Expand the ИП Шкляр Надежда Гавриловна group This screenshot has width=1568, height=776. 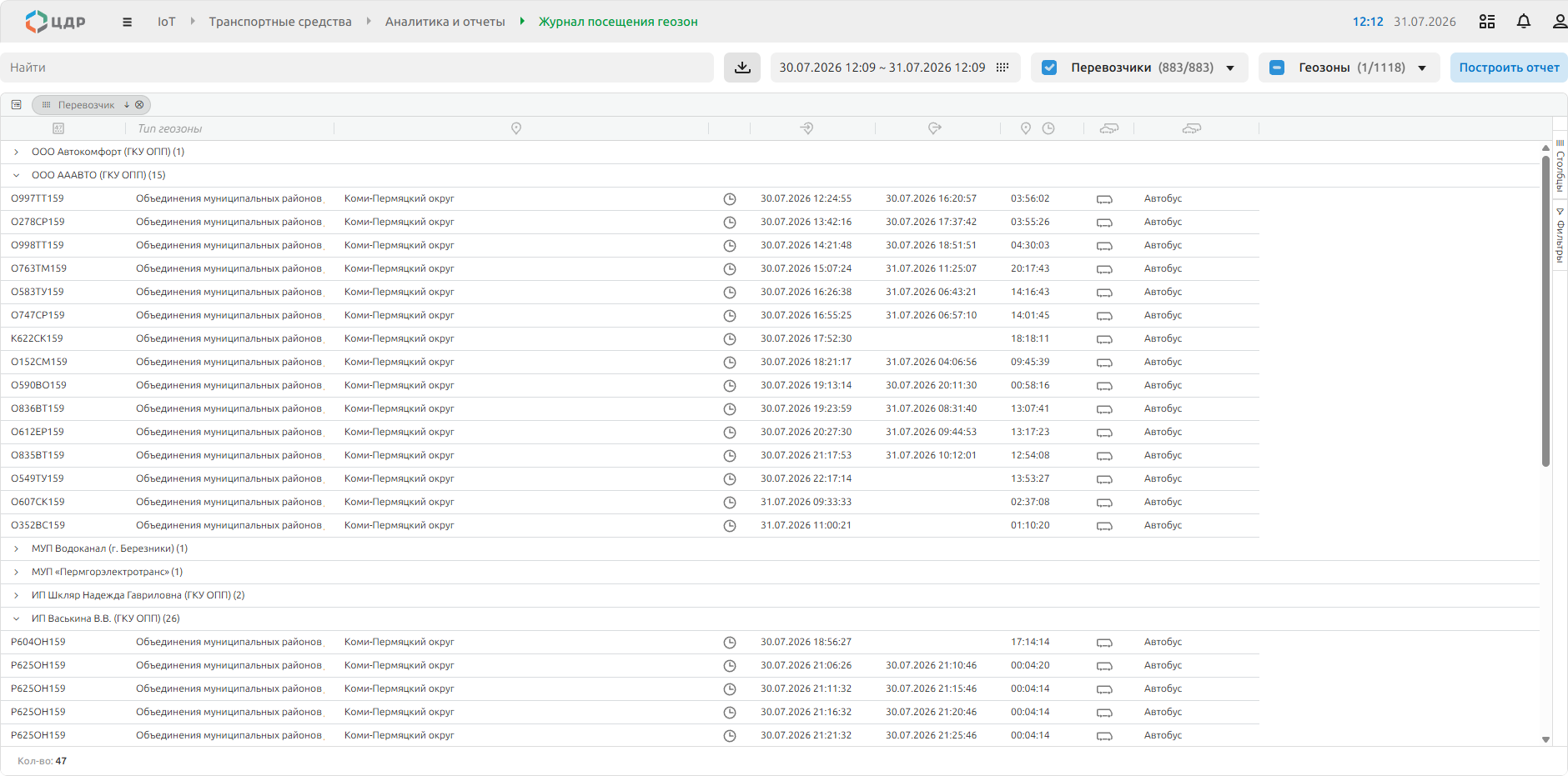click(17, 595)
